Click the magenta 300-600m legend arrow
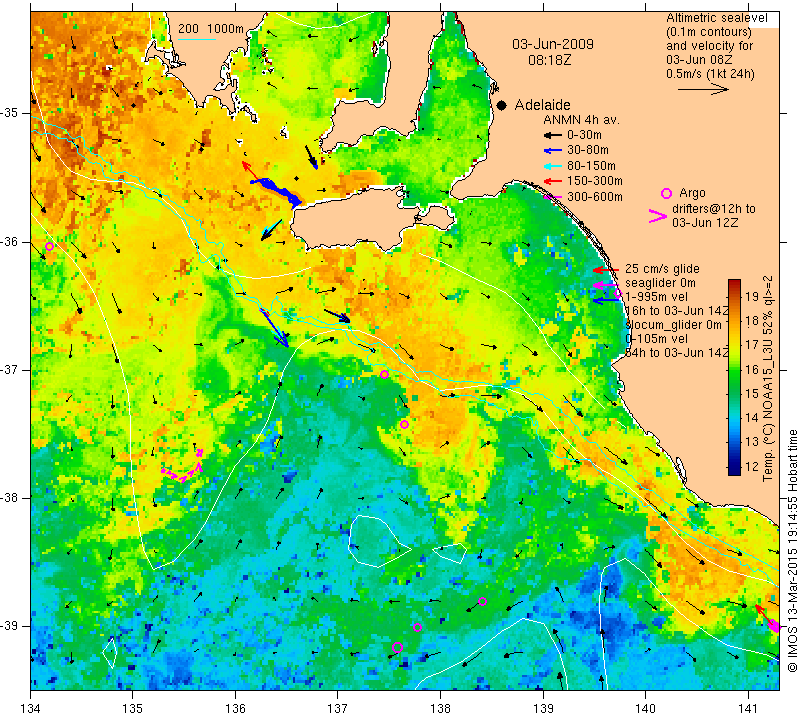The width and height of the screenshot is (800, 720). tap(552, 197)
